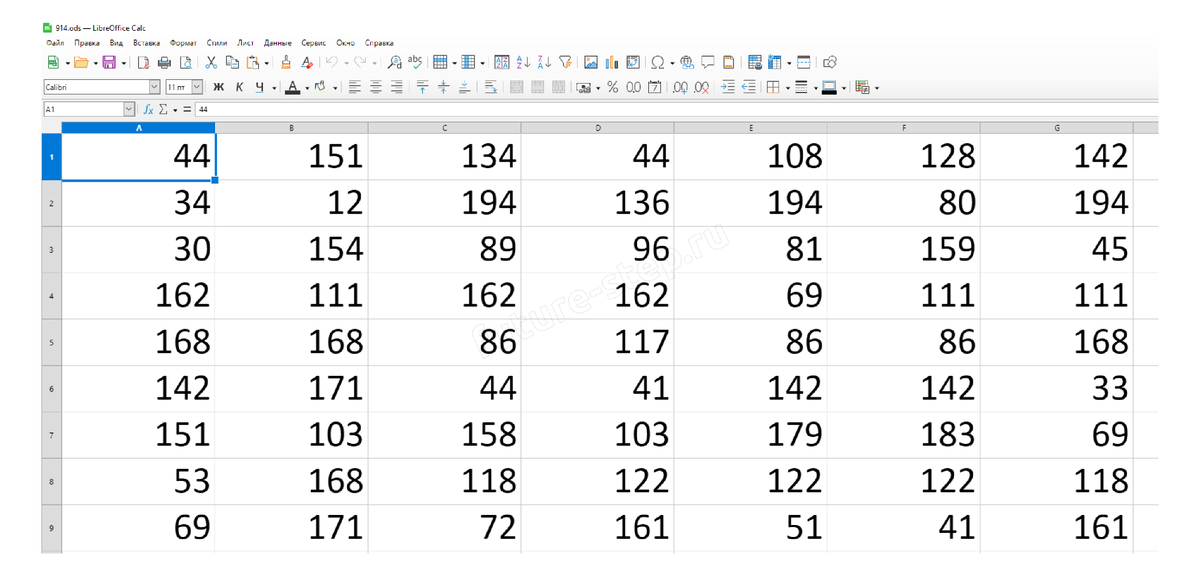Insert an image
Viewport: 1200px width, 574px height.
591,62
